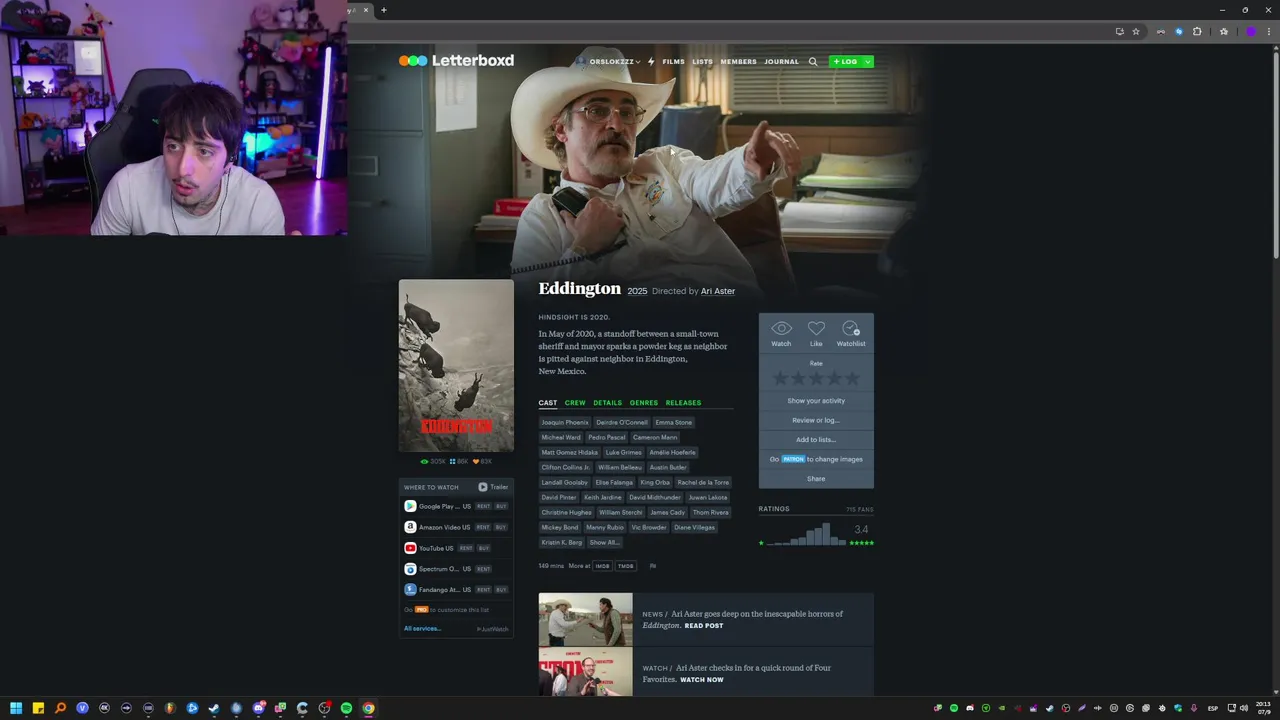Click the PATRON badge link

pyautogui.click(x=793, y=459)
